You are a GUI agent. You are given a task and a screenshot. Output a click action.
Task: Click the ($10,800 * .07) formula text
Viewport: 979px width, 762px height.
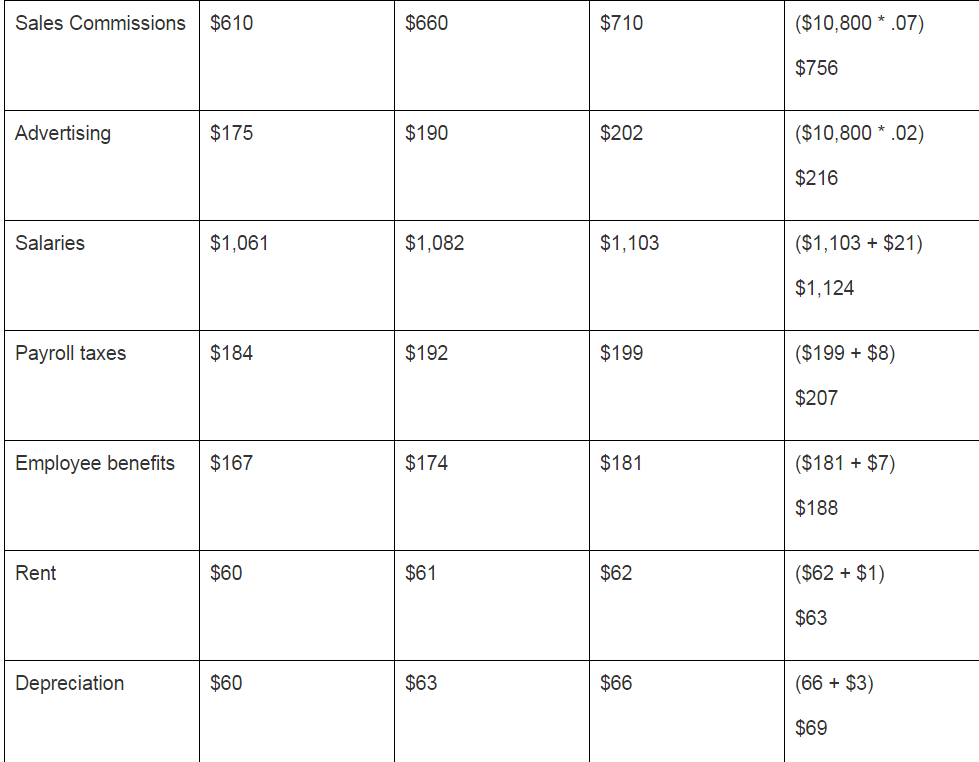click(x=859, y=23)
